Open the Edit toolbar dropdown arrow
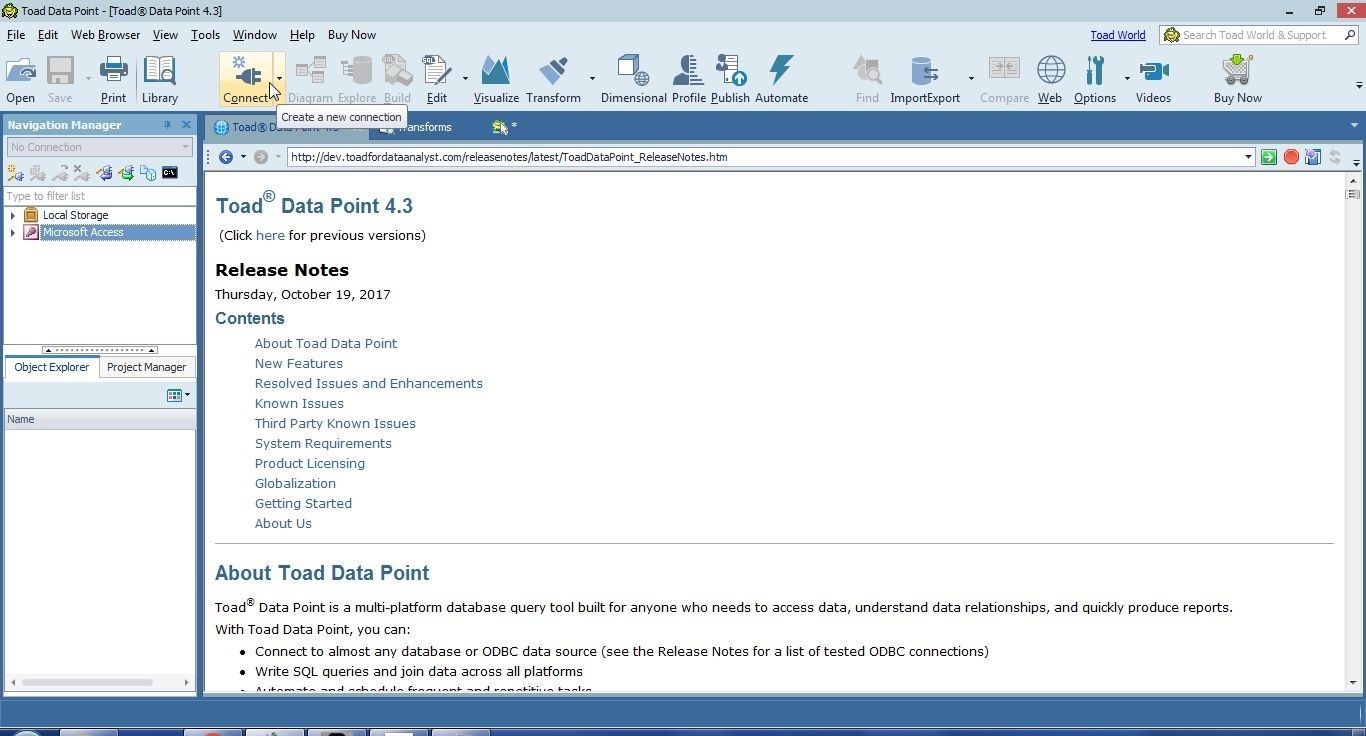The width and height of the screenshot is (1366, 736). (464, 79)
